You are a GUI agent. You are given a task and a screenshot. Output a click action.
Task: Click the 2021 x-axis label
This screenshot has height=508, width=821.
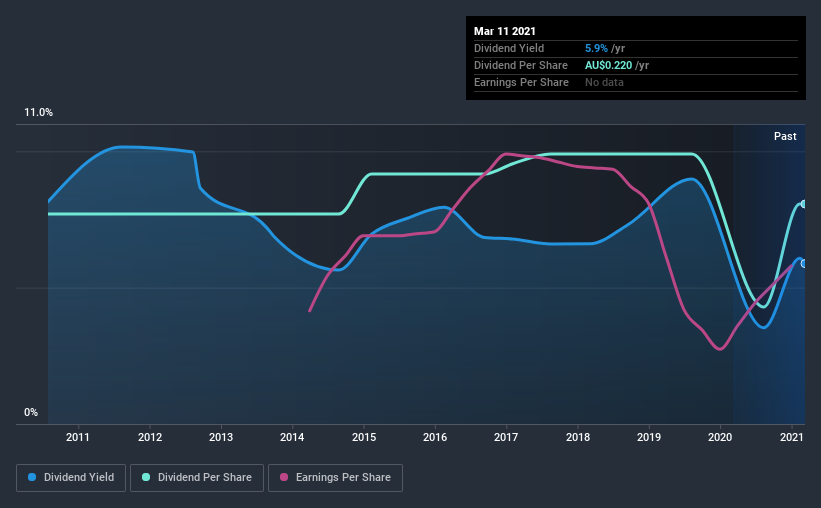coord(792,437)
